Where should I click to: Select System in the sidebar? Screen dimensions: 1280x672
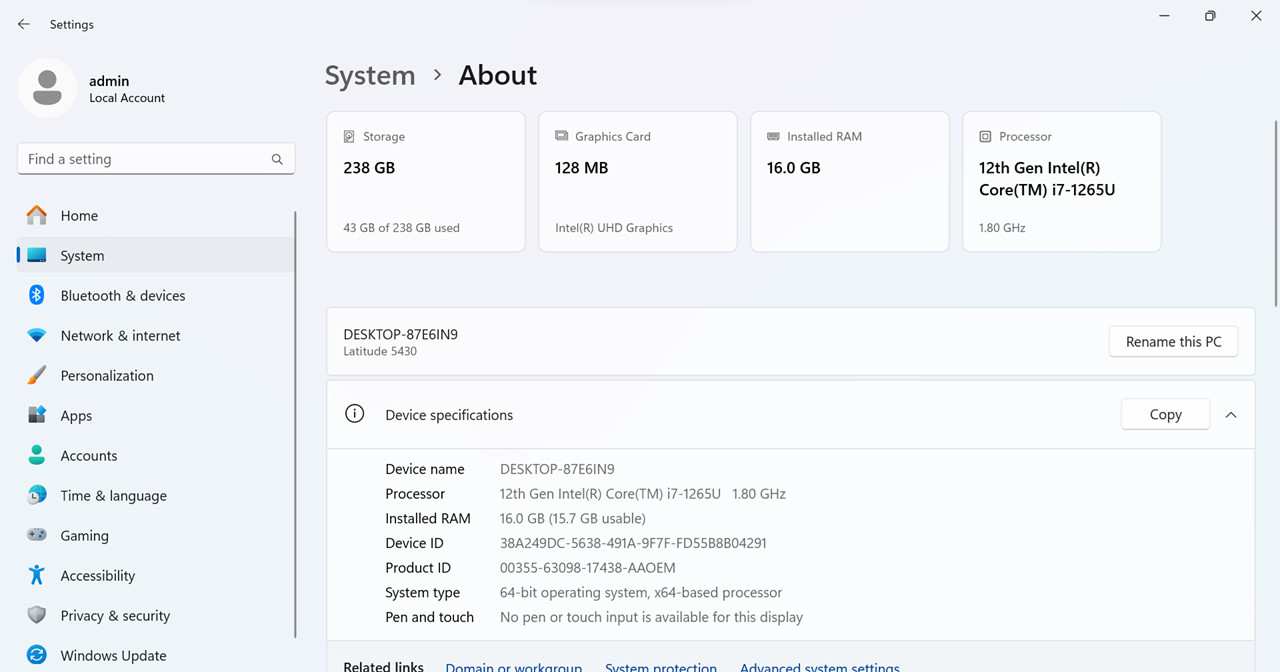(x=156, y=255)
